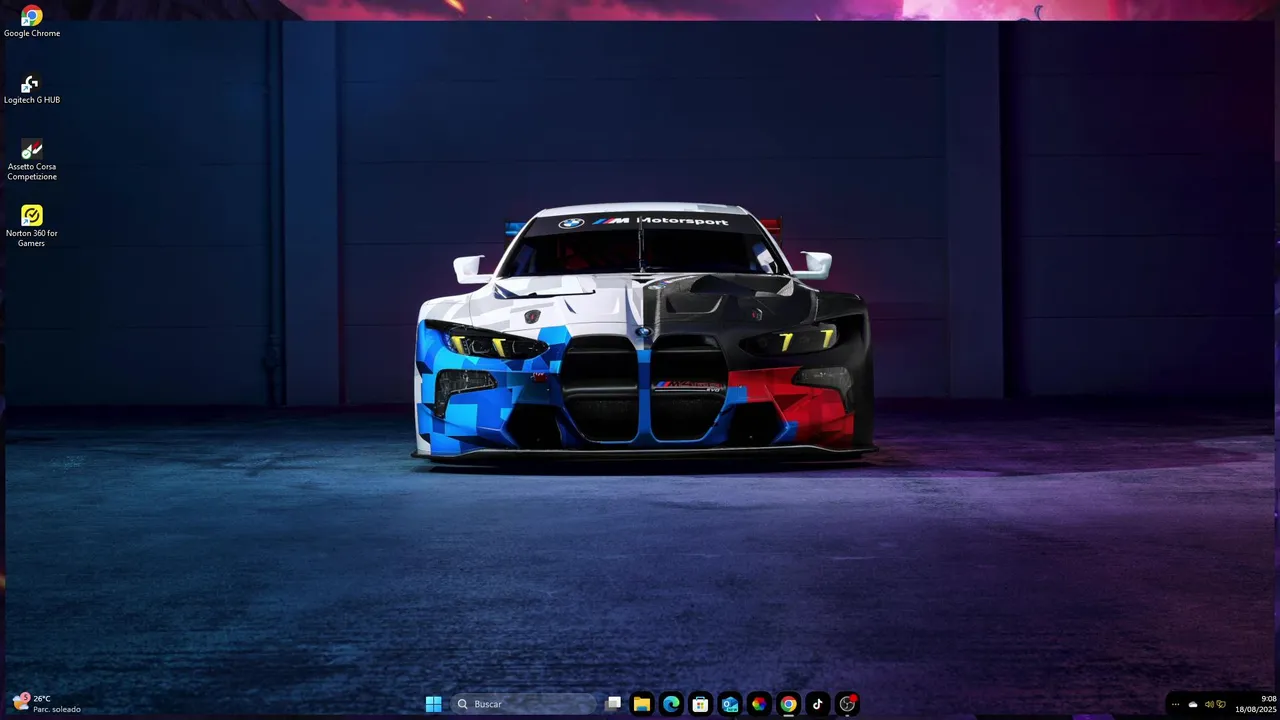This screenshot has width=1280, height=720.
Task: Switch to Google Chrome in the taskbar
Action: click(x=789, y=704)
